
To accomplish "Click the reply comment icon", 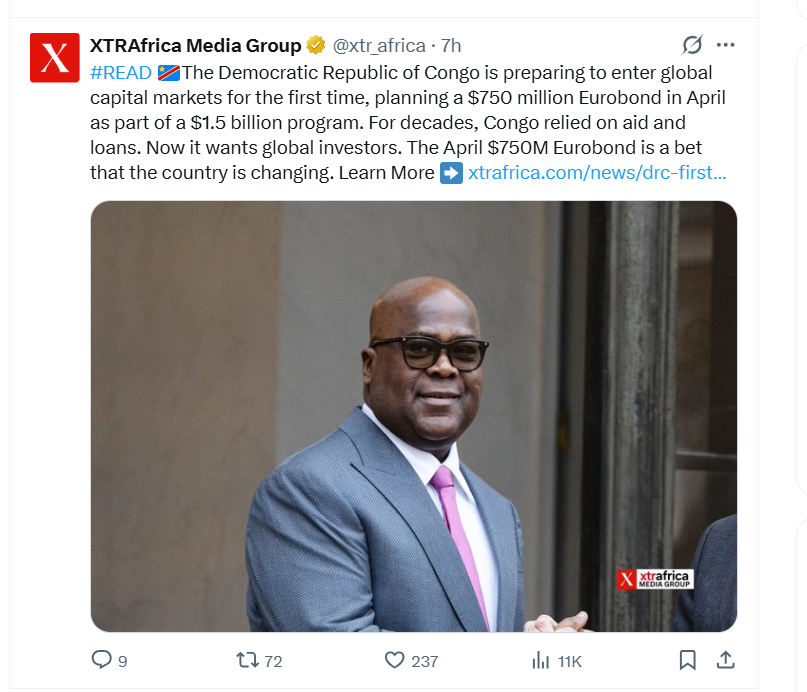I will coord(101,660).
